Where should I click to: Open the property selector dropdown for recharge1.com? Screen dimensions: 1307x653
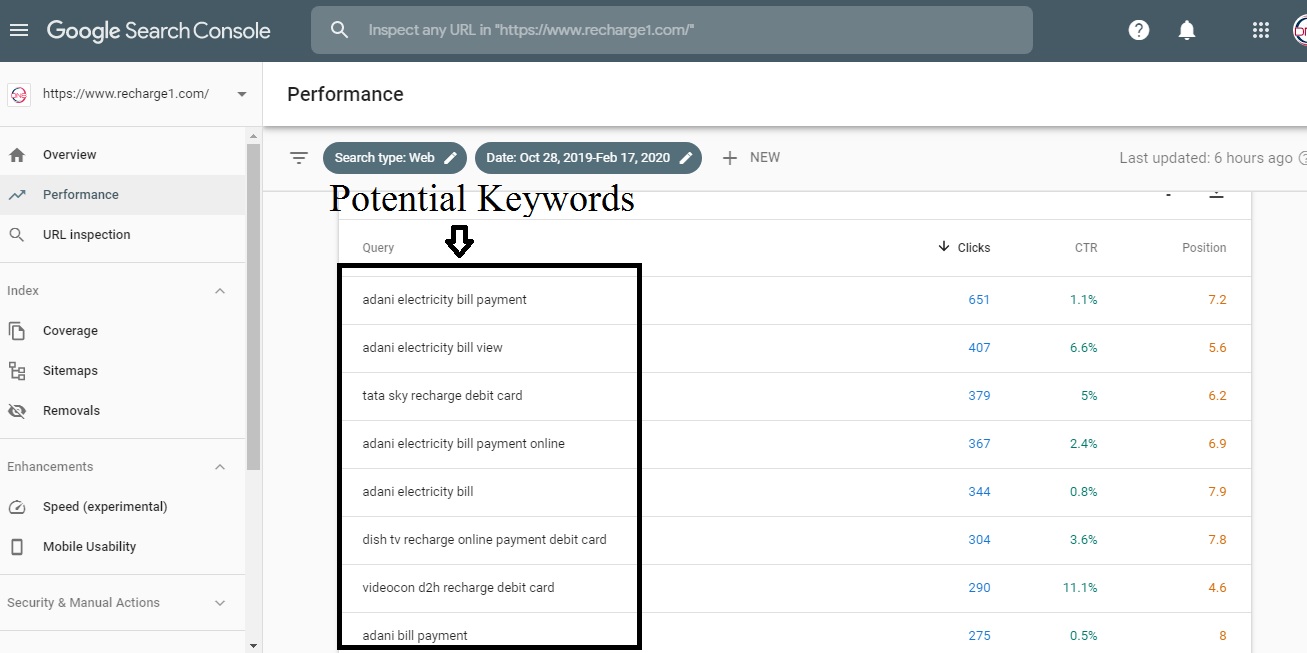[241, 94]
